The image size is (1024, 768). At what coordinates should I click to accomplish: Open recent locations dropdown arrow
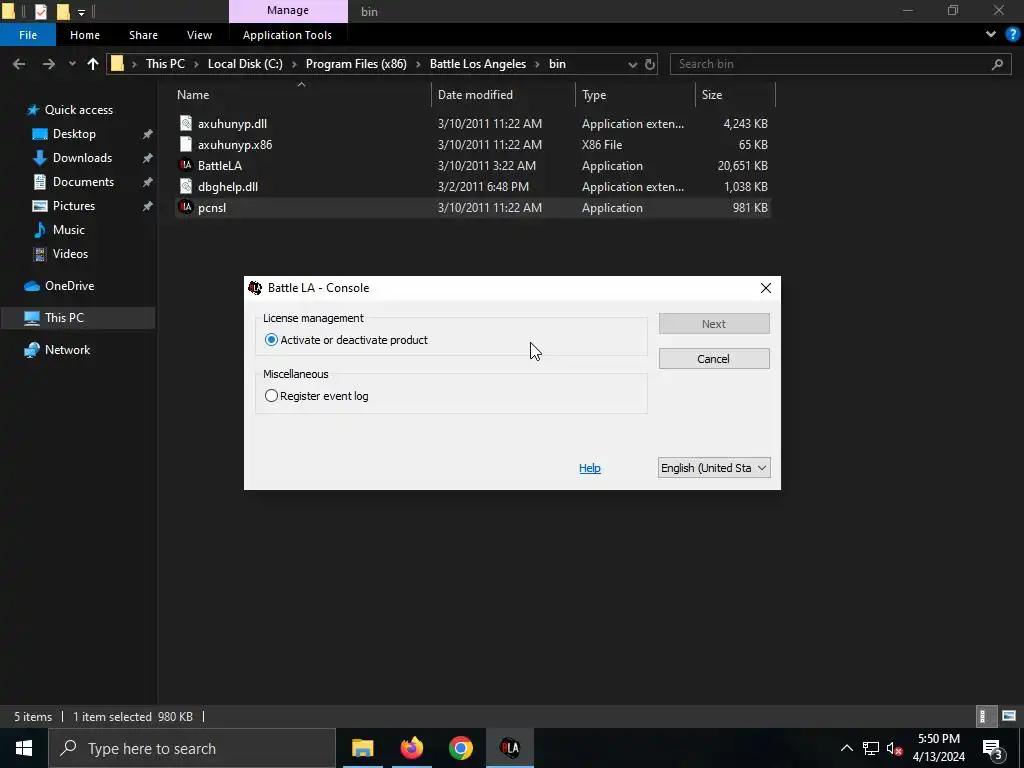click(72, 64)
